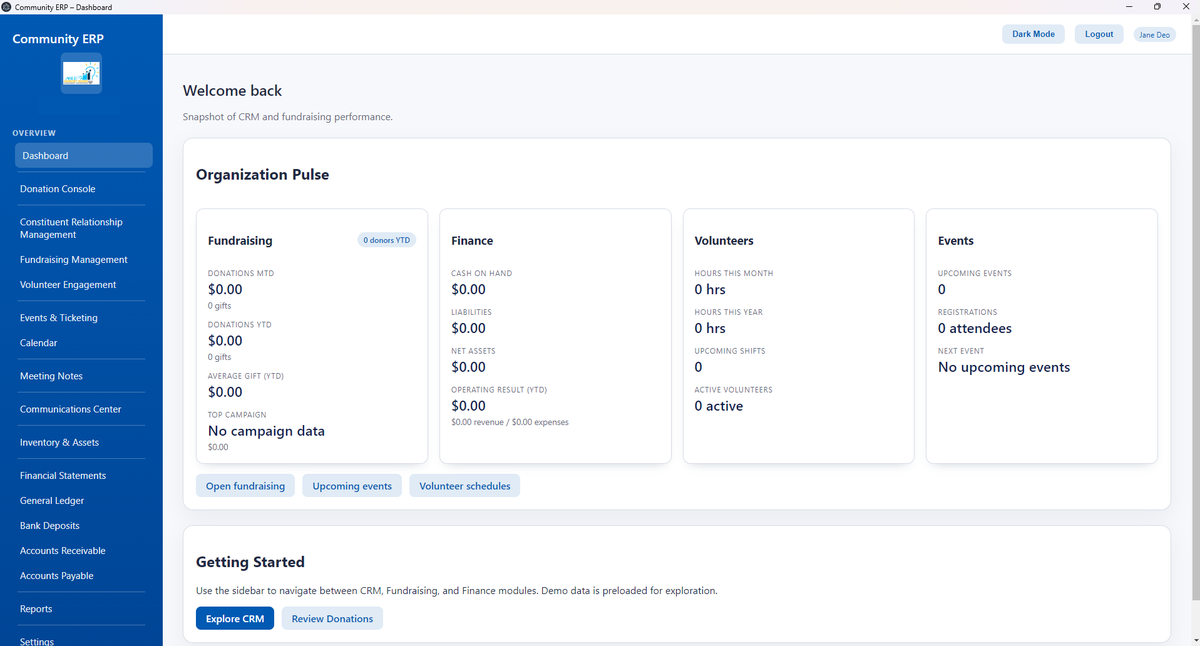Open Reports in sidebar
This screenshot has width=1200, height=646.
[x=36, y=609]
